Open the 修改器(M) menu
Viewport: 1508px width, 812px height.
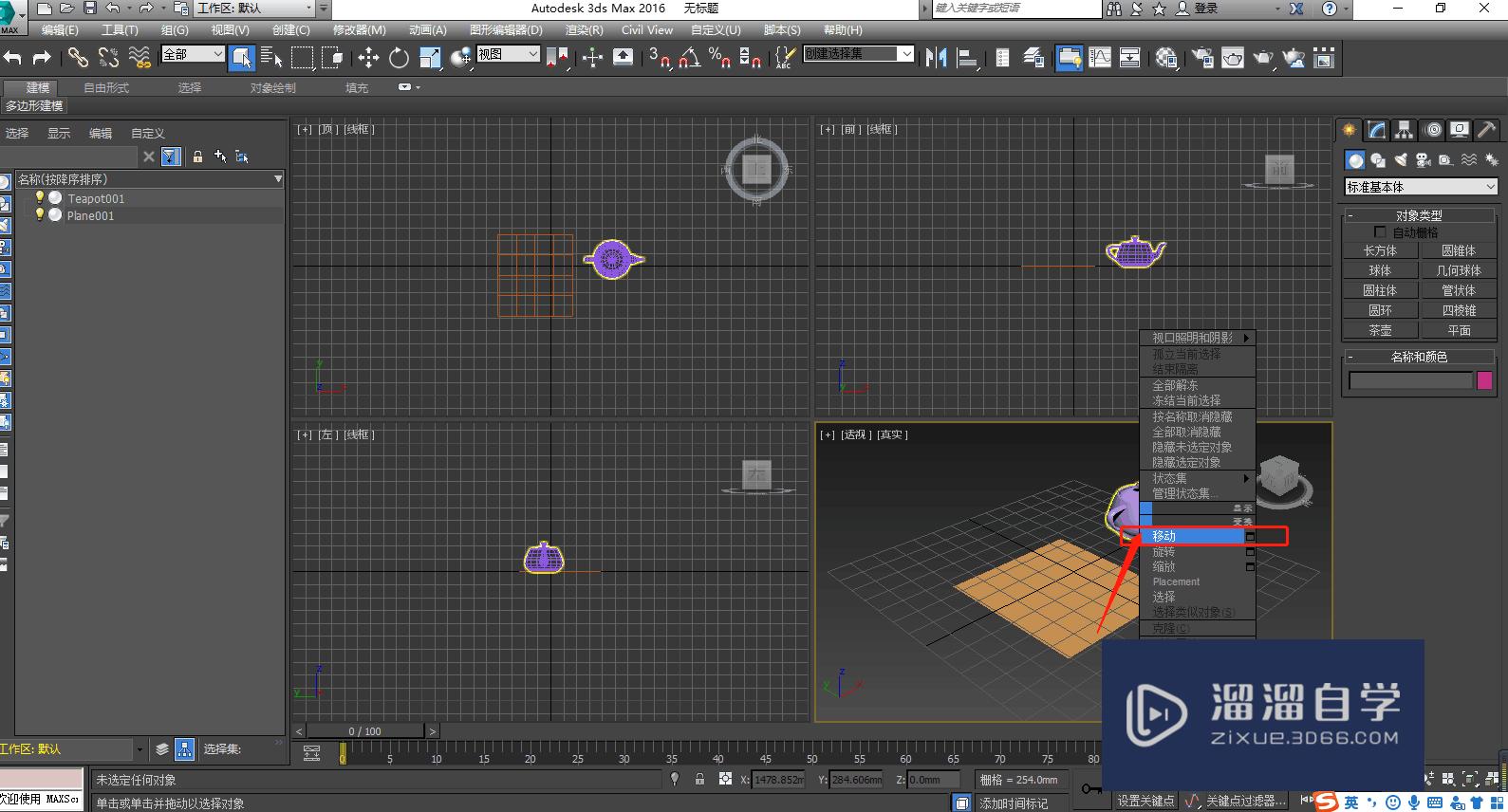(359, 30)
